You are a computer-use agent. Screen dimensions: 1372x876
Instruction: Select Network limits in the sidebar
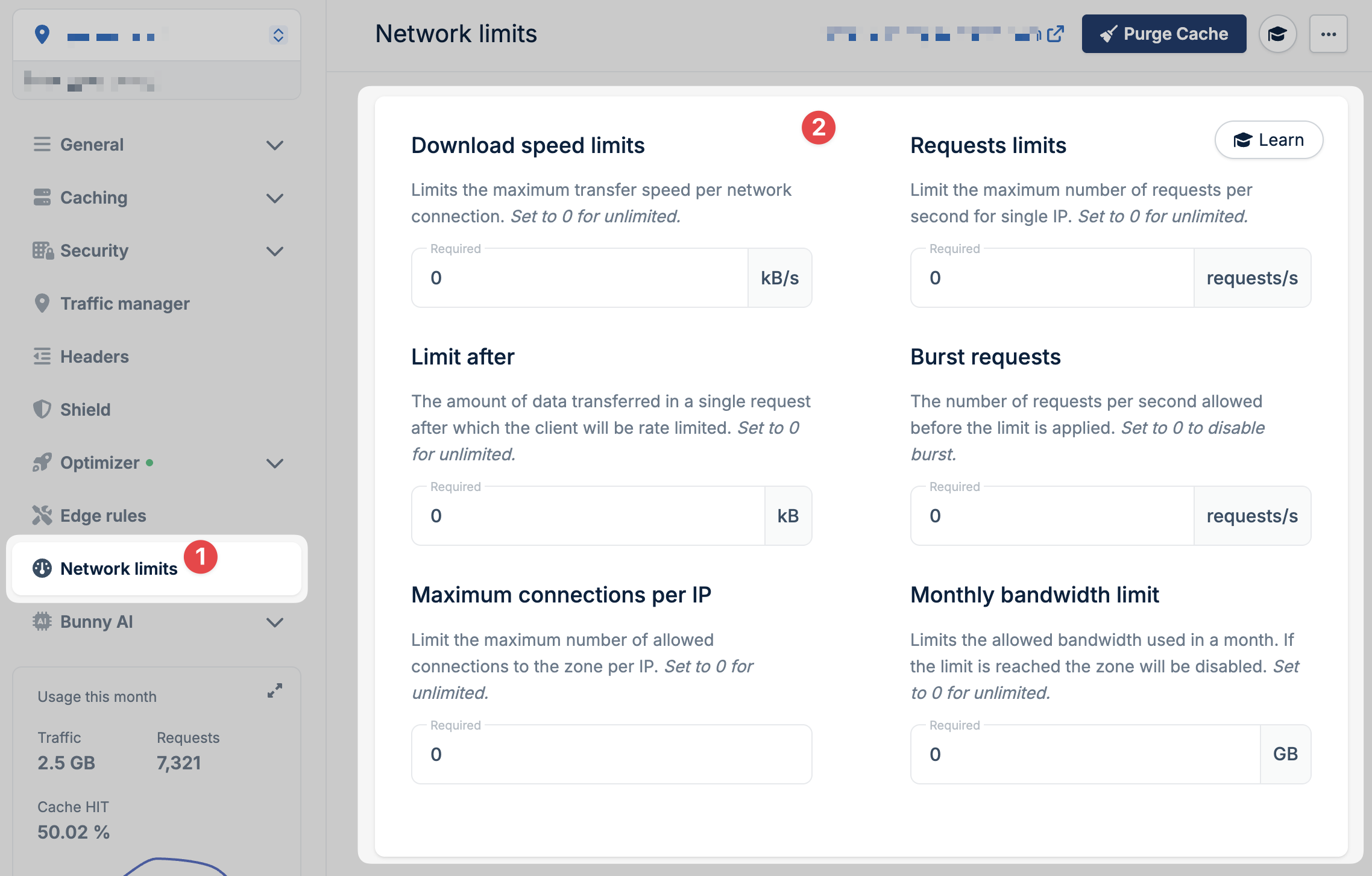click(118, 568)
